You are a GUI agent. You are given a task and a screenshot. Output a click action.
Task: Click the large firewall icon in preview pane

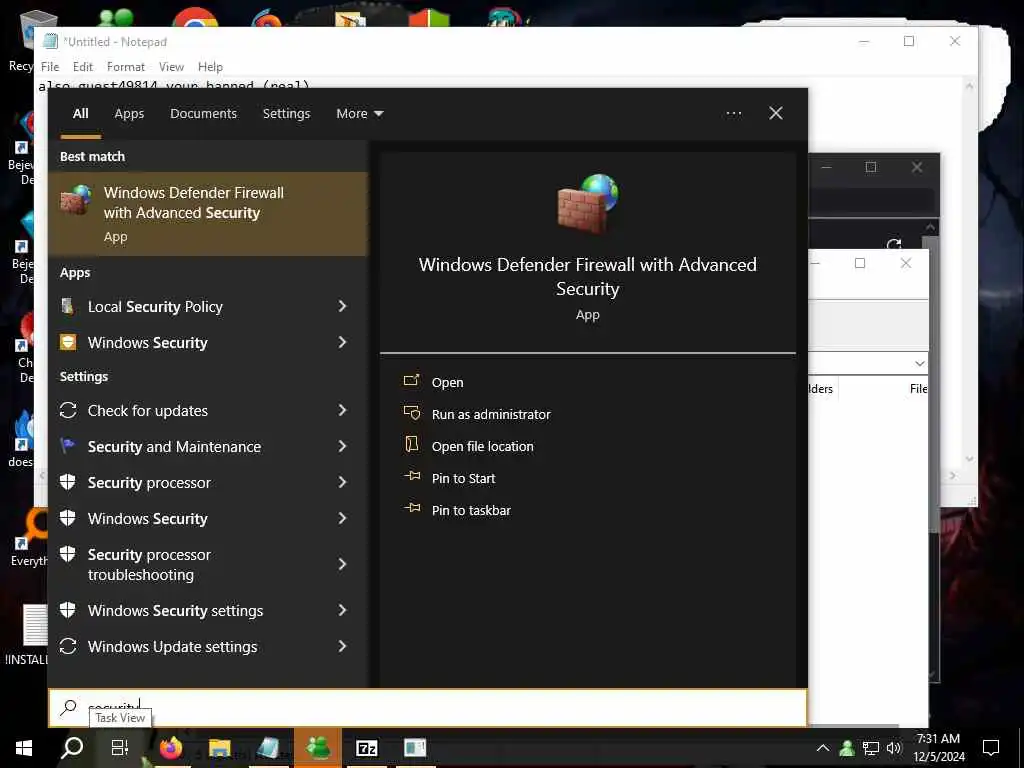point(588,203)
